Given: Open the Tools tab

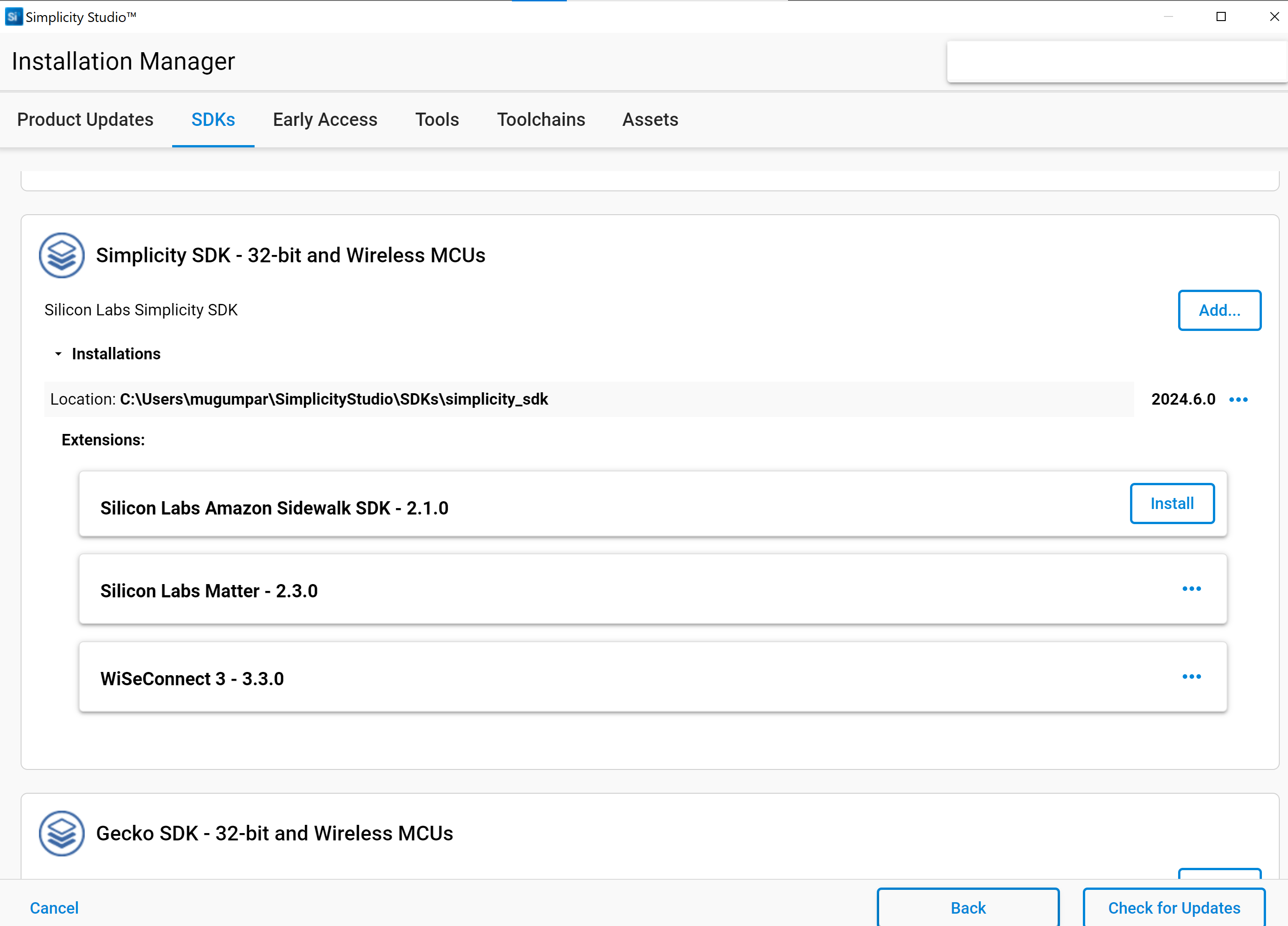Looking at the screenshot, I should click(437, 119).
